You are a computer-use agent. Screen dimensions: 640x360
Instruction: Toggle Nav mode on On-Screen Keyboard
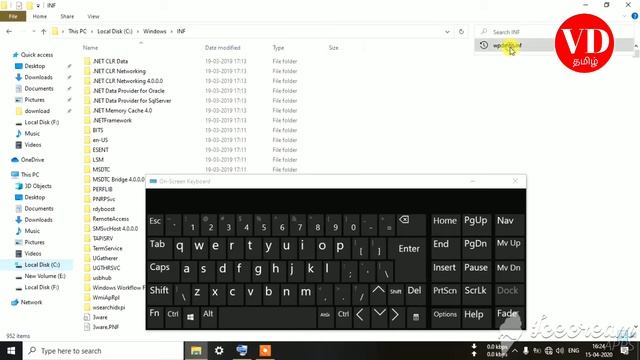pos(509,223)
